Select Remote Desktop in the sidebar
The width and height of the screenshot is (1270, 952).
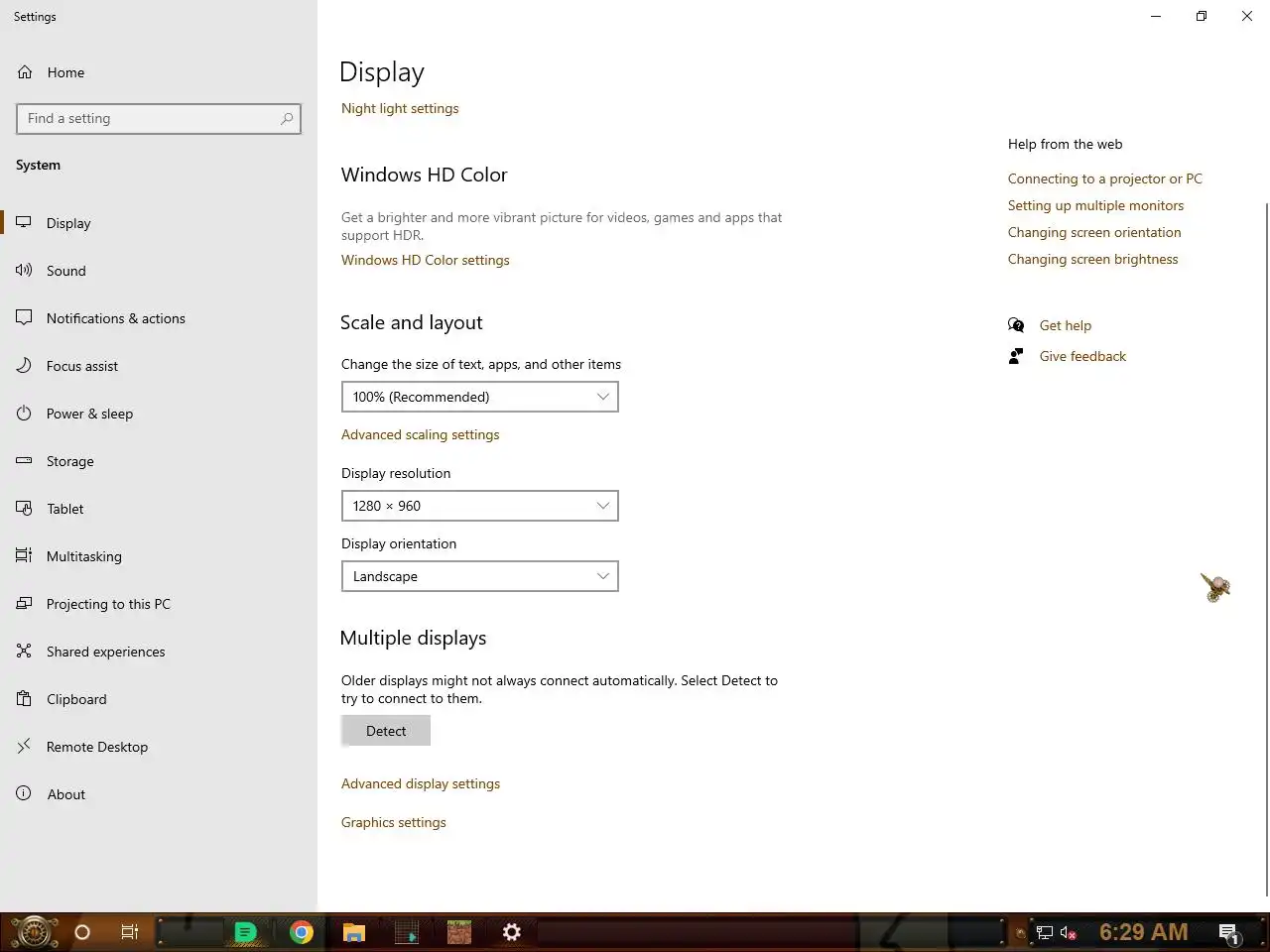(x=97, y=747)
